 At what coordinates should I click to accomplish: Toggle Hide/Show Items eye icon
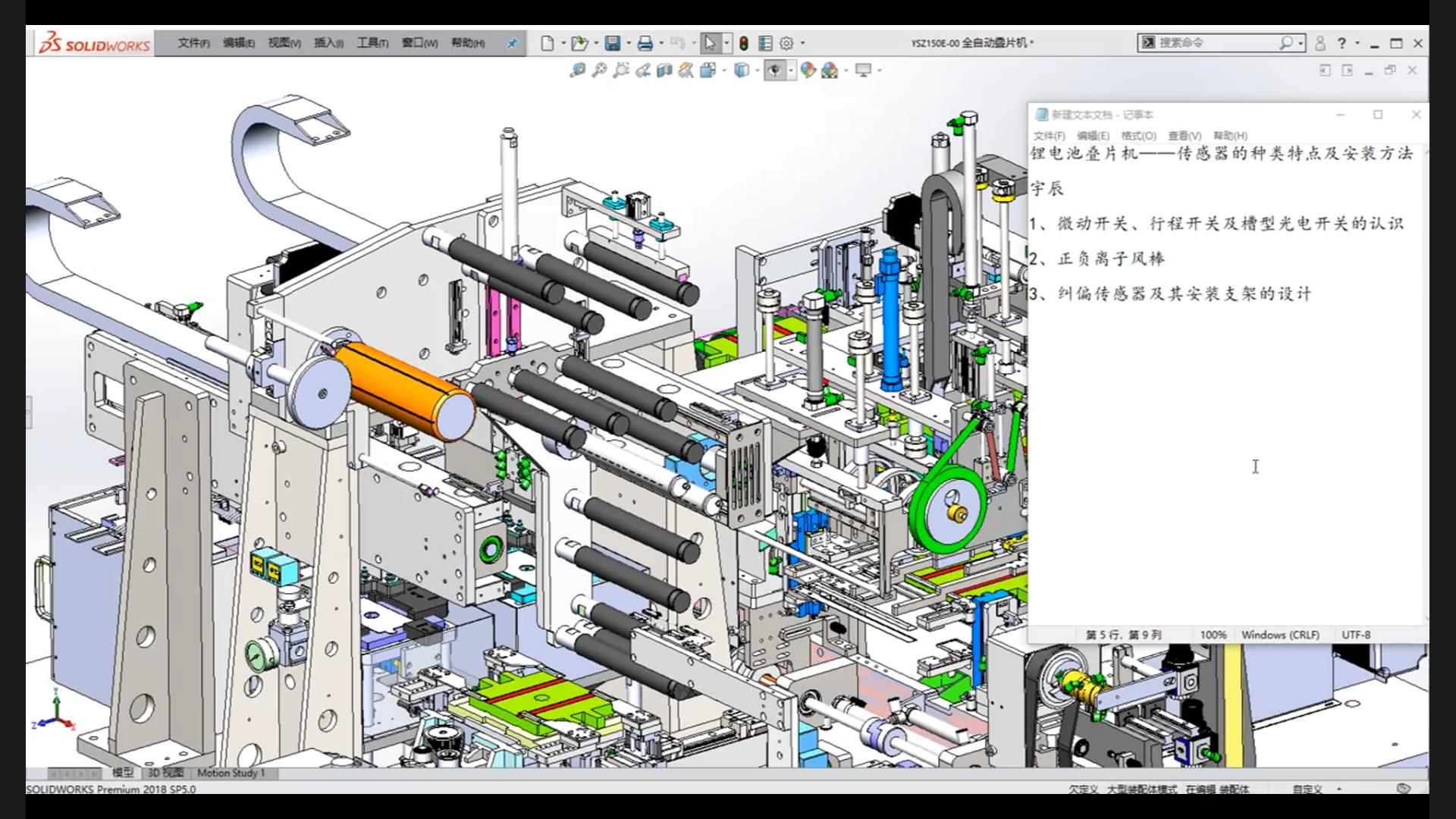[774, 71]
